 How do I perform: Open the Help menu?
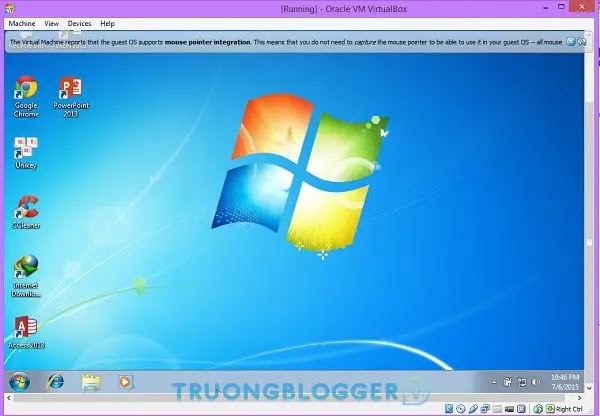tap(107, 23)
